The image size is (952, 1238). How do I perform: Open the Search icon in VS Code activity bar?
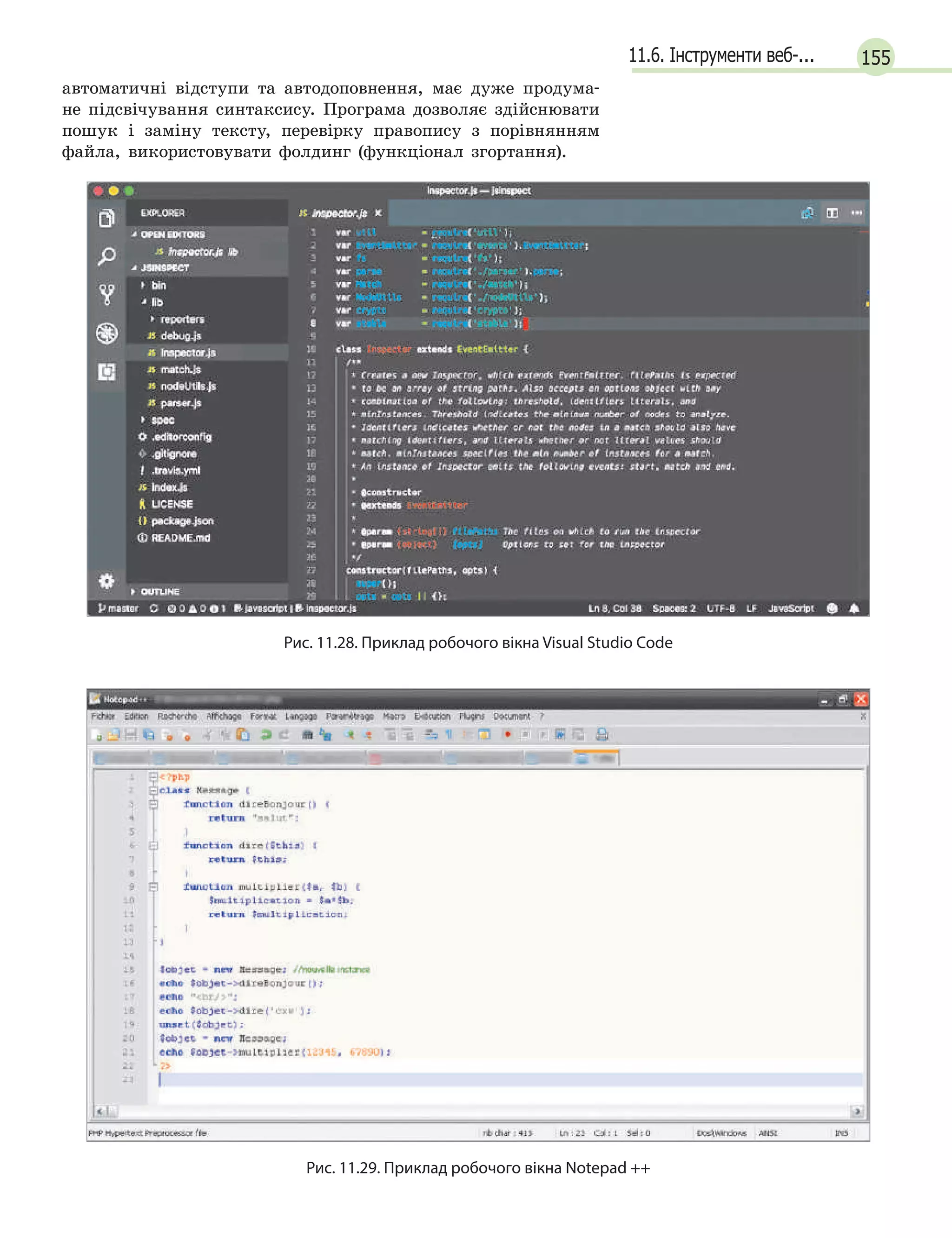106,256
